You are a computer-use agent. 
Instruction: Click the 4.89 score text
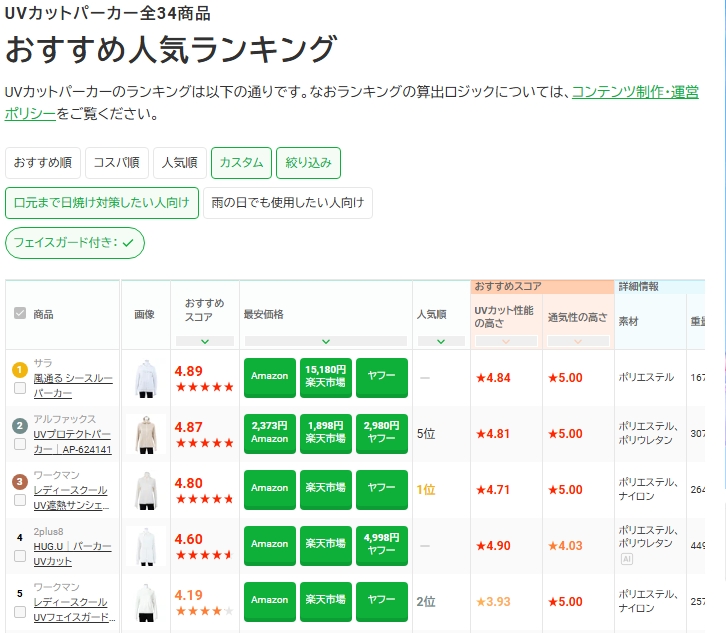click(x=188, y=371)
